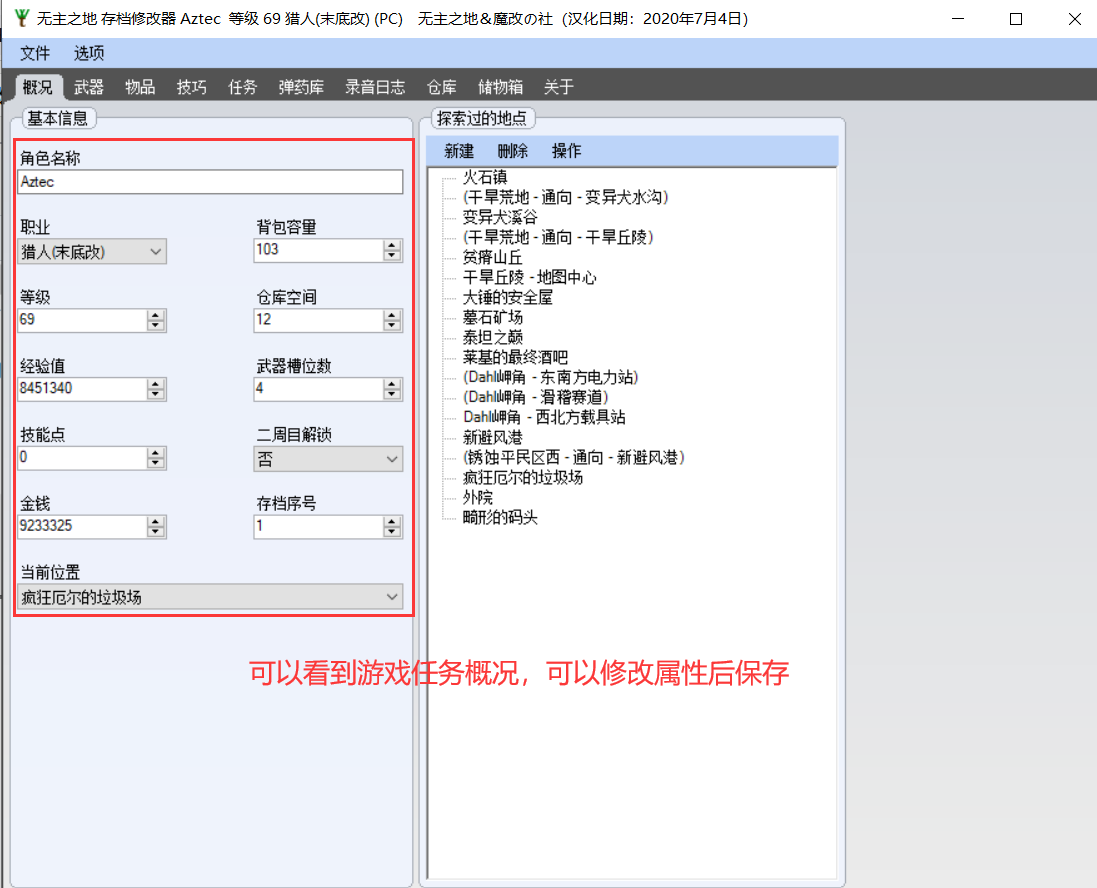The image size is (1097, 888).
Task: Select 泰坦之巅 in the location list
Action: 493,337
